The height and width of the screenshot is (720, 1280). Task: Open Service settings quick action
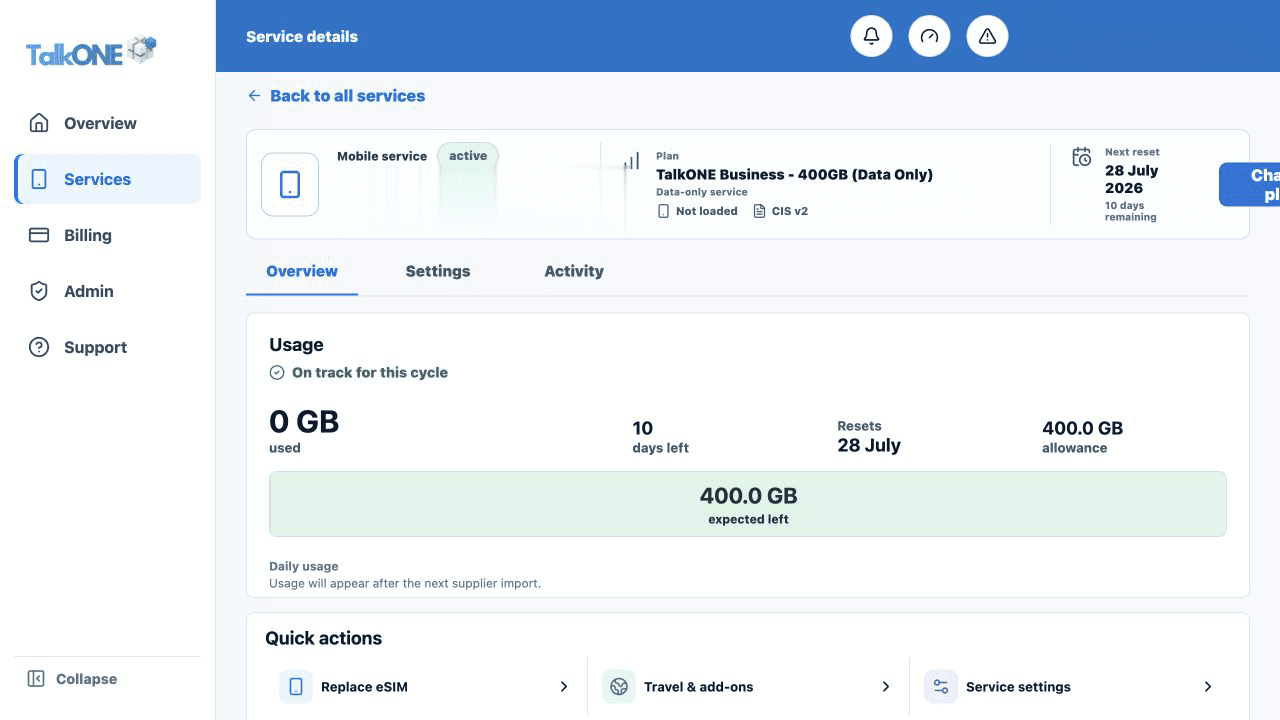coord(1070,687)
